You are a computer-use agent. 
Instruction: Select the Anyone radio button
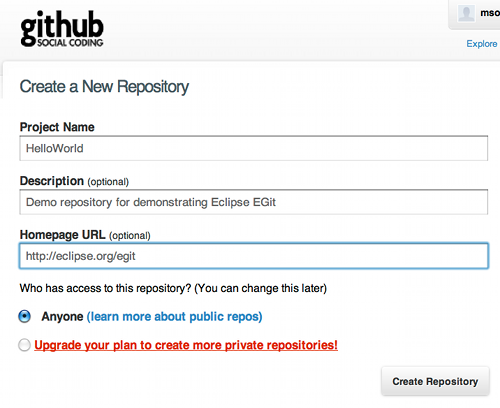point(24,316)
